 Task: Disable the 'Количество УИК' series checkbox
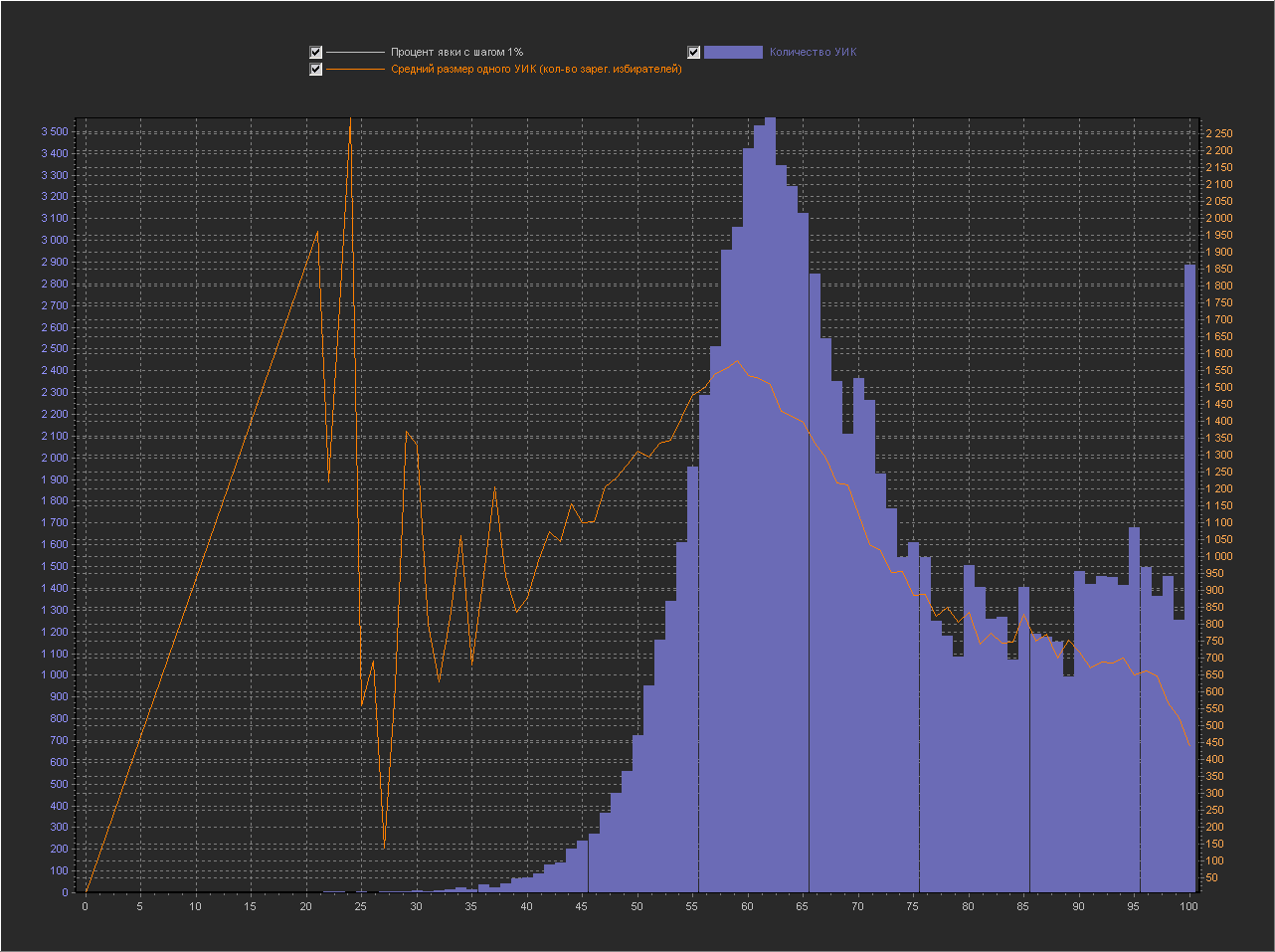694,52
